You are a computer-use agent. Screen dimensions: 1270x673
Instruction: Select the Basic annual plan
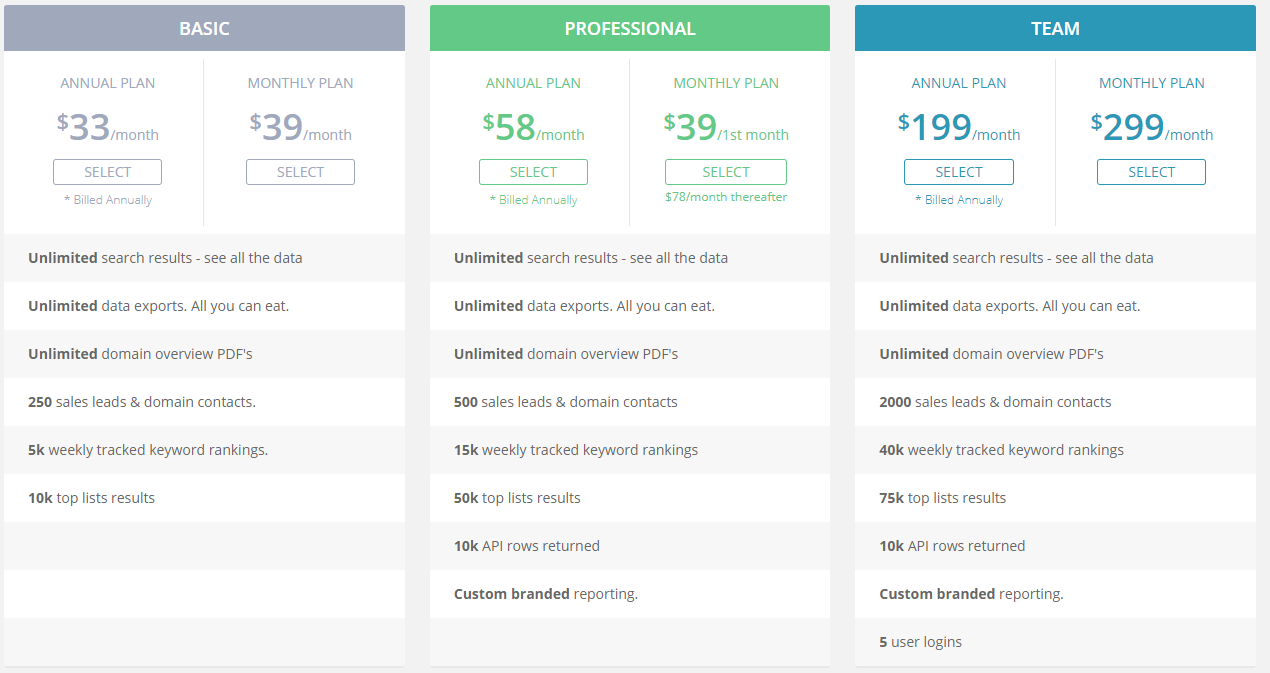pyautogui.click(x=107, y=172)
